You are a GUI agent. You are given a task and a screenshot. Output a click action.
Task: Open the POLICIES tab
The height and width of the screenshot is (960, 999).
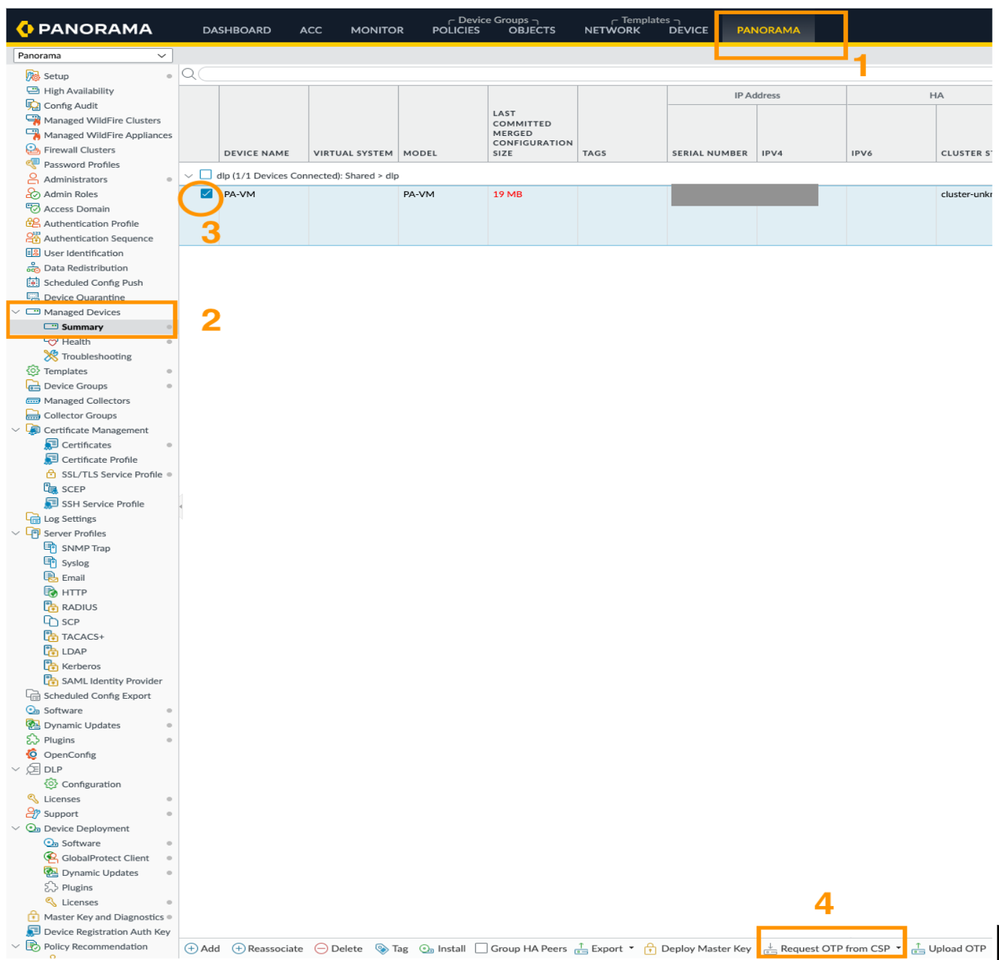point(456,30)
